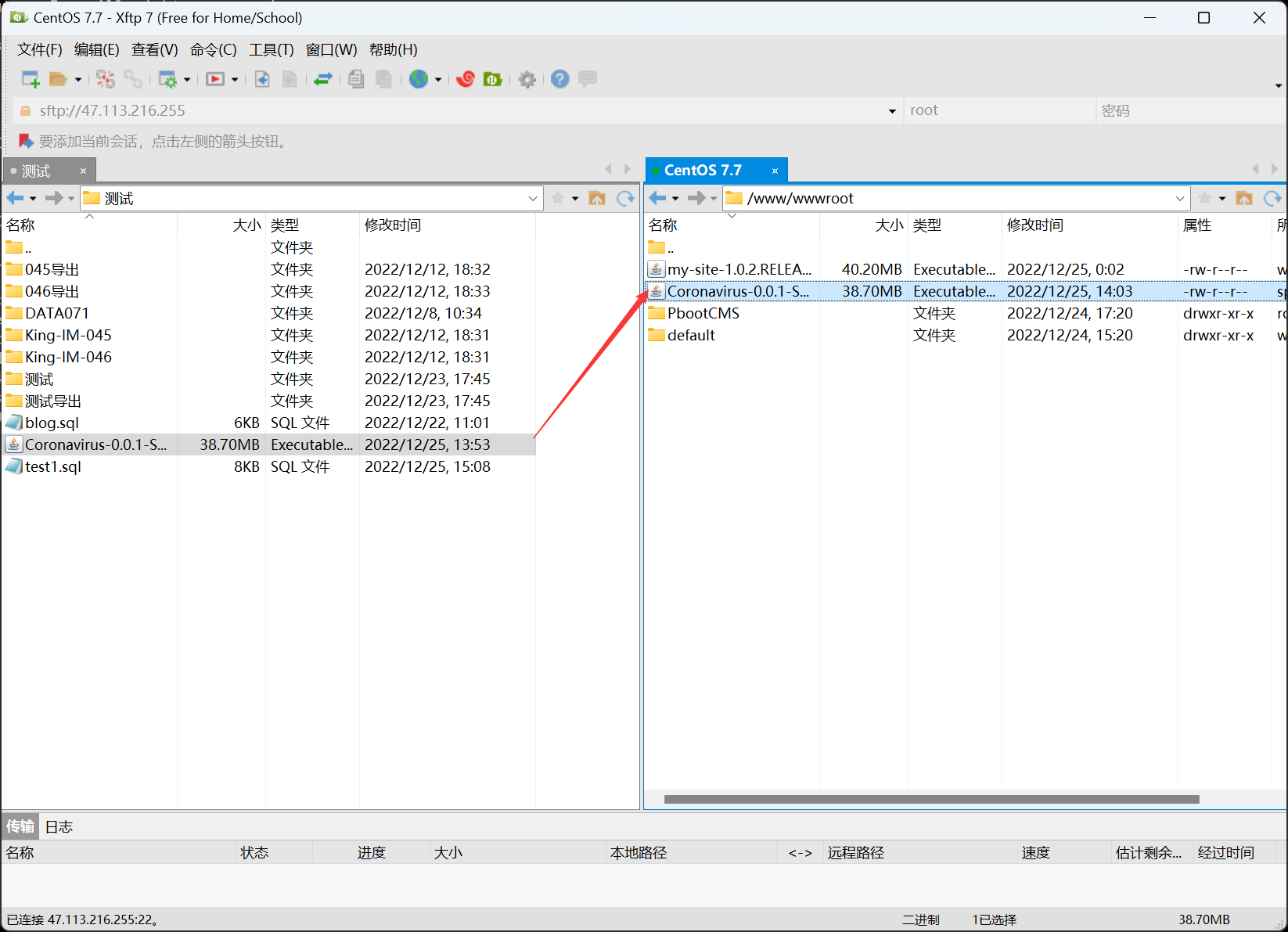Click the red flag add-session icon
This screenshot has width=1288, height=932.
click(x=26, y=141)
